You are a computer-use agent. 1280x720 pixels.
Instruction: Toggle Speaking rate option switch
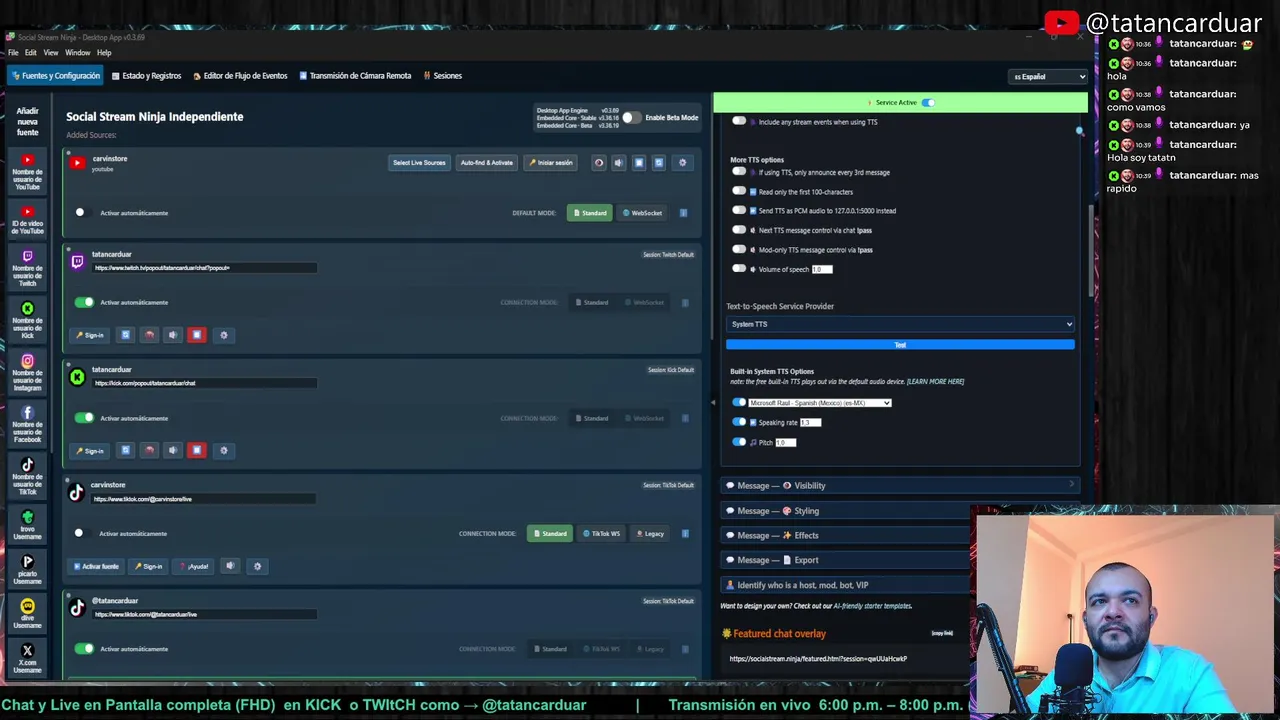tap(739, 422)
